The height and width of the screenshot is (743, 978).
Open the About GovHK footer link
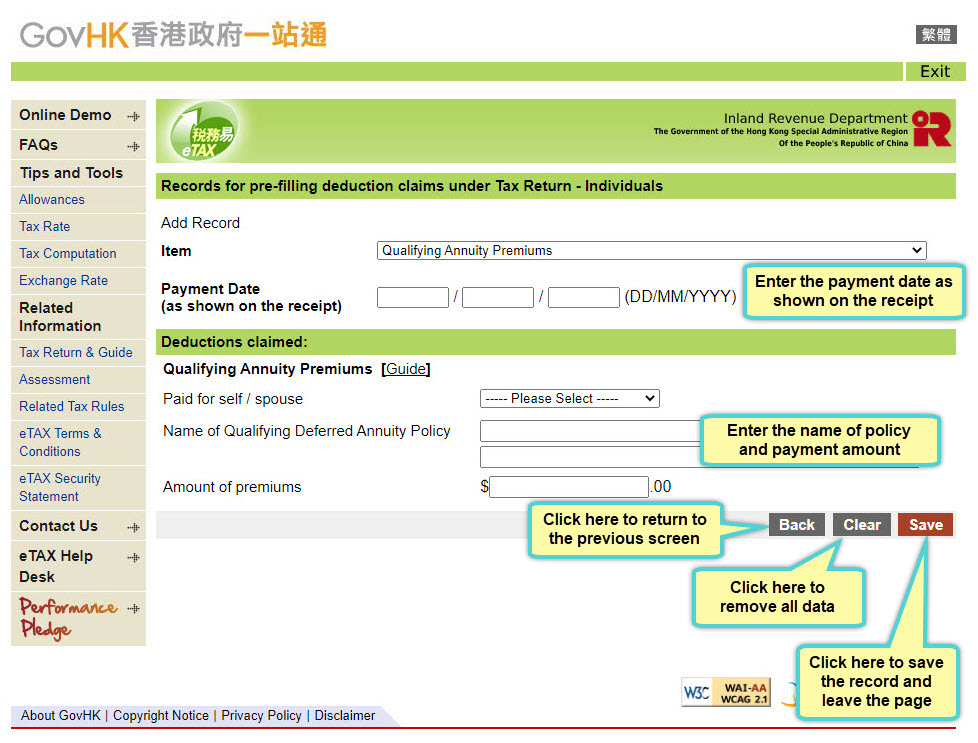point(61,716)
